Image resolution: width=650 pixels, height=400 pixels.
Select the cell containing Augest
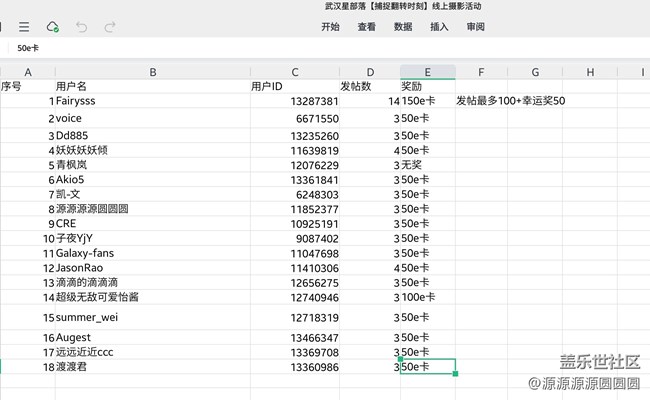tap(153, 337)
